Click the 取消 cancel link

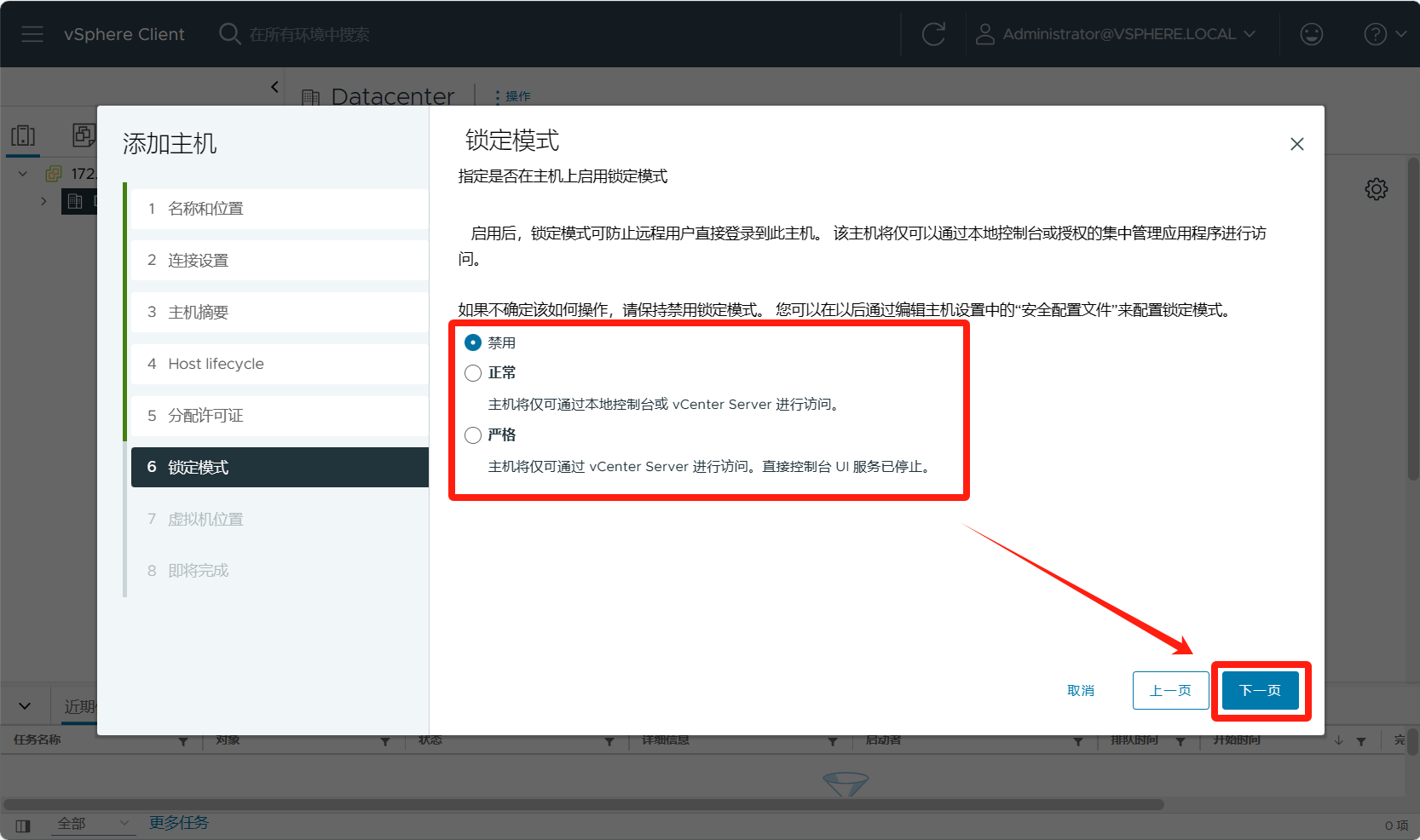click(x=1080, y=690)
